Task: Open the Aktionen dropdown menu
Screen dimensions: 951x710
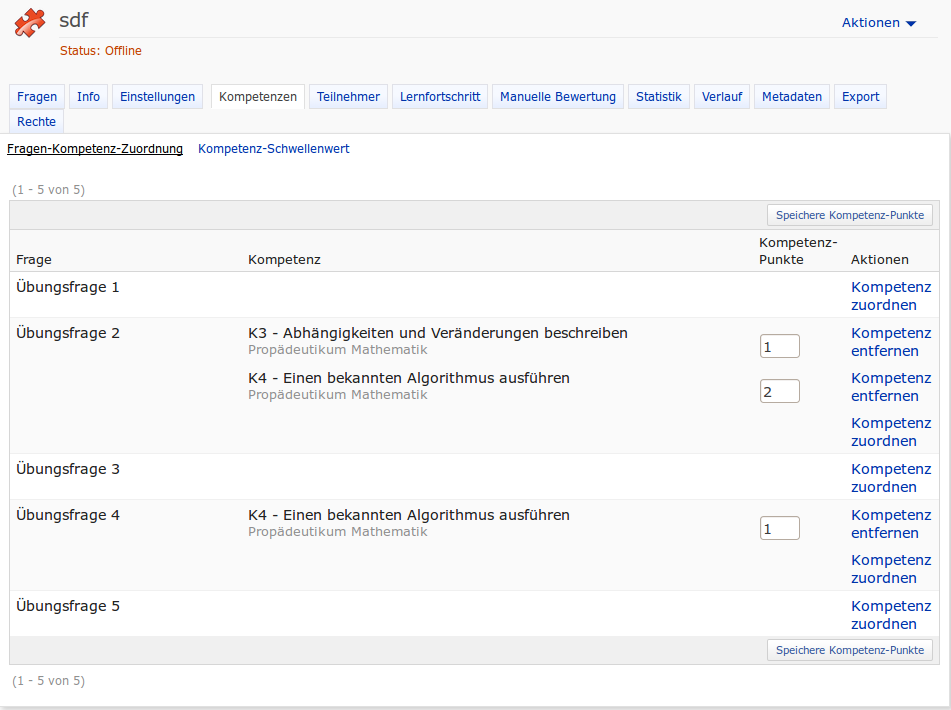Action: (878, 23)
